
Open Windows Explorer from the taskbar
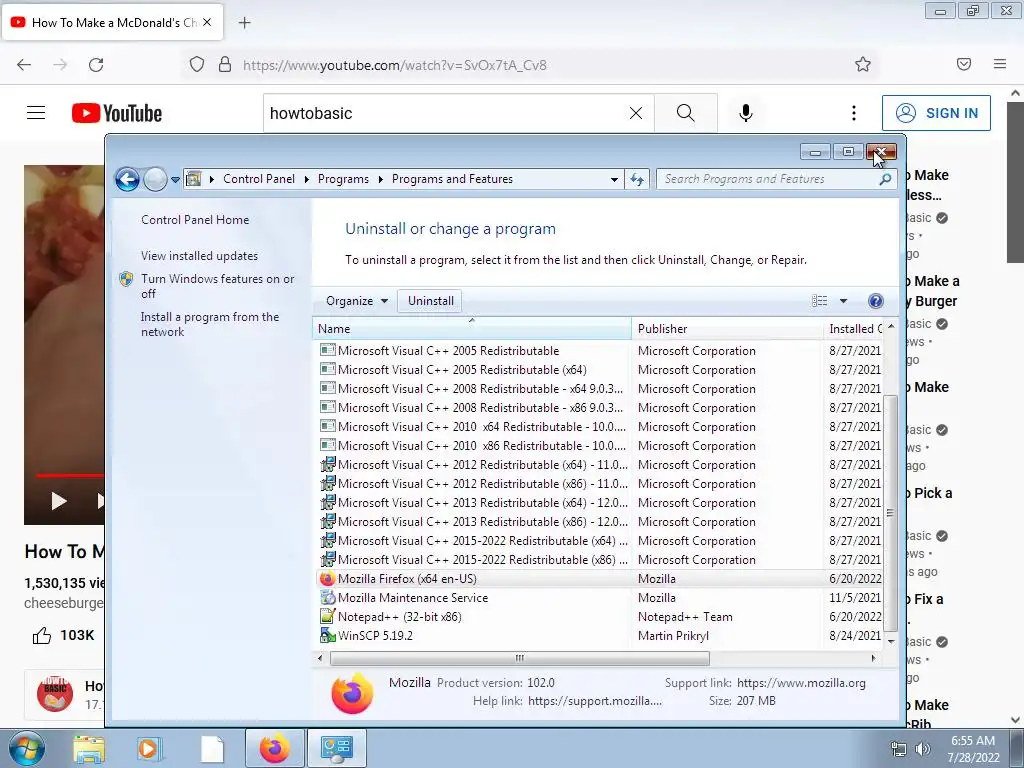[89, 748]
